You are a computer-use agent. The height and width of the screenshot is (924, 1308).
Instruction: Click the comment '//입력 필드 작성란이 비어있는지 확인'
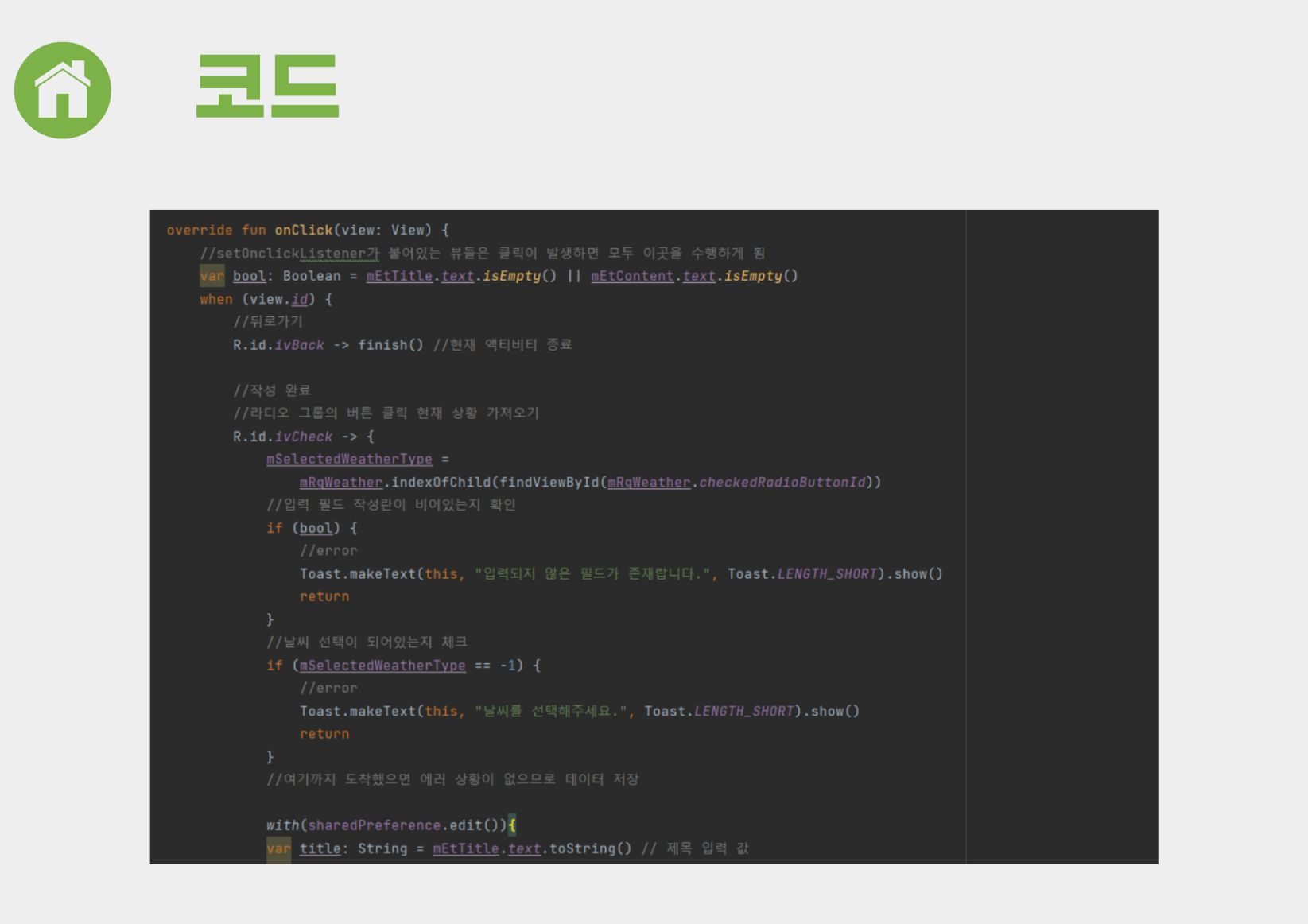point(391,505)
